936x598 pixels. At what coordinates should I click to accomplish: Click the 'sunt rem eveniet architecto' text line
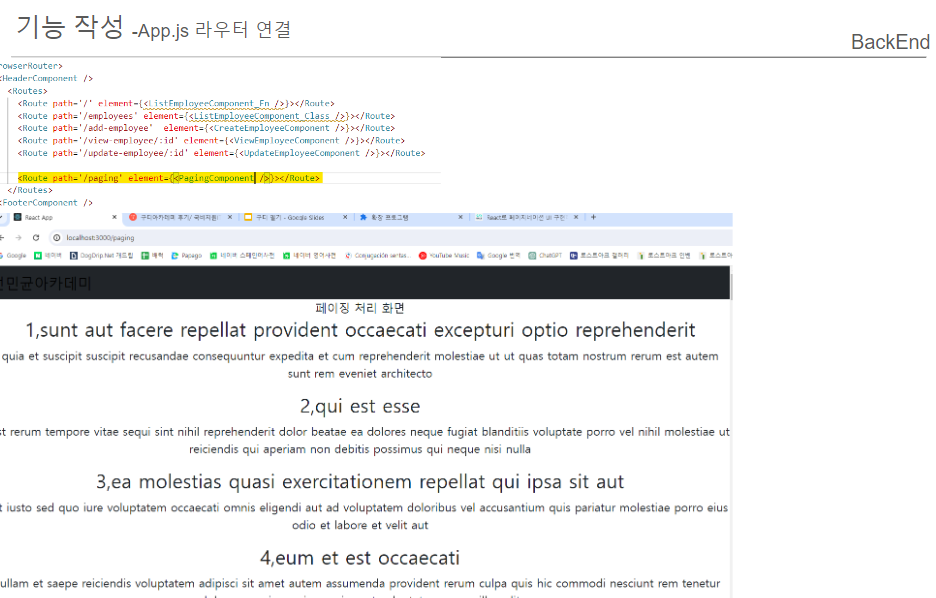[x=360, y=374]
